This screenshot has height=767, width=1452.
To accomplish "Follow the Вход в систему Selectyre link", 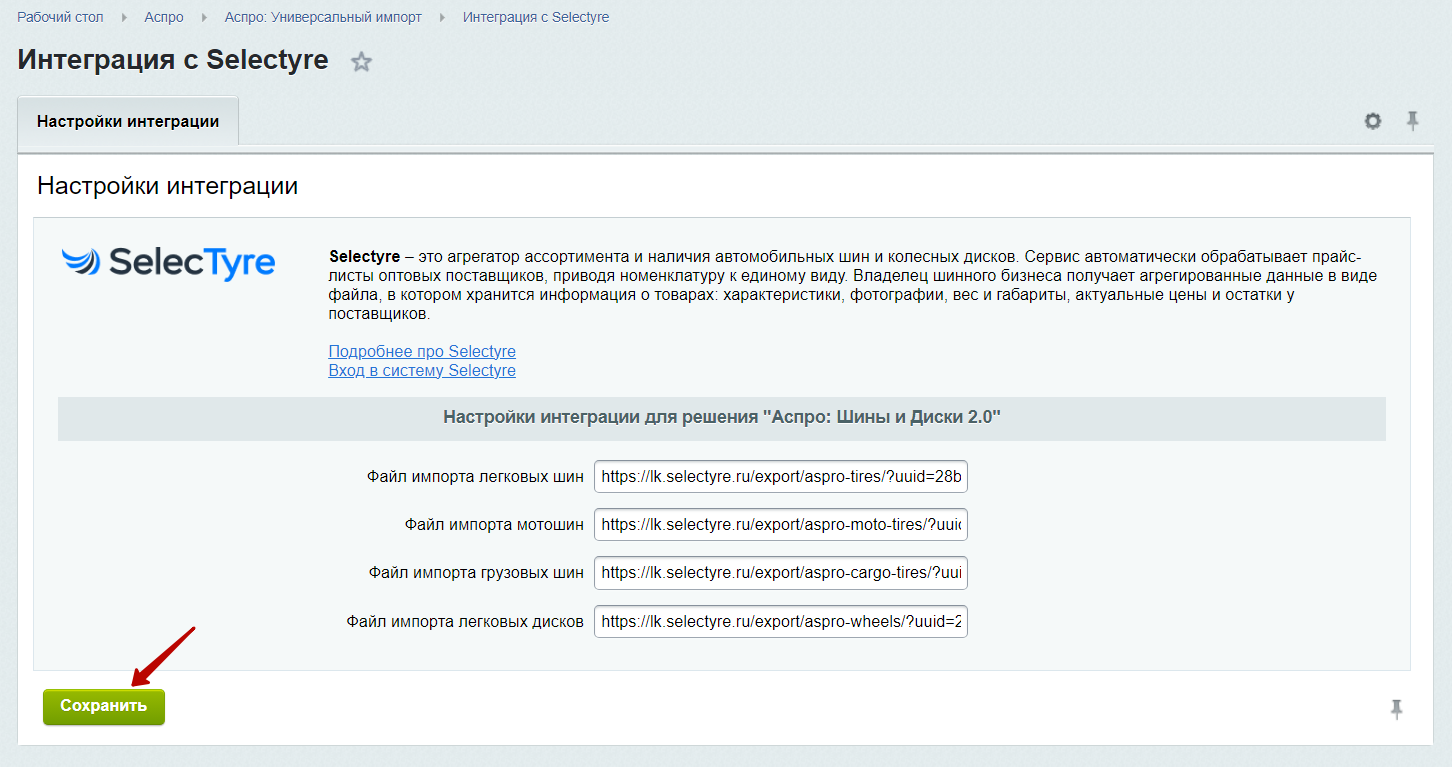I will pyautogui.click(x=422, y=371).
